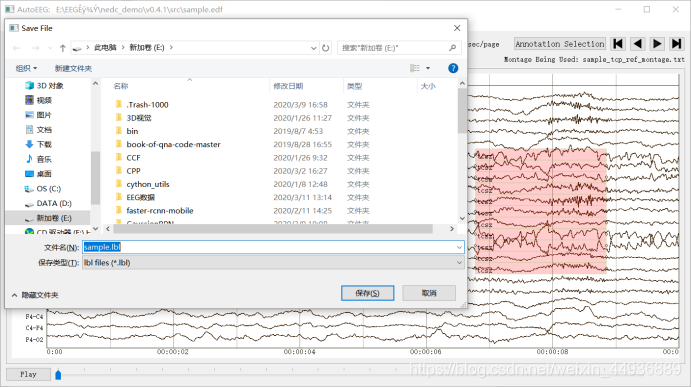Select 新加卷 (E:) drive in sidebar
This screenshot has width=691, height=388.
[48, 218]
